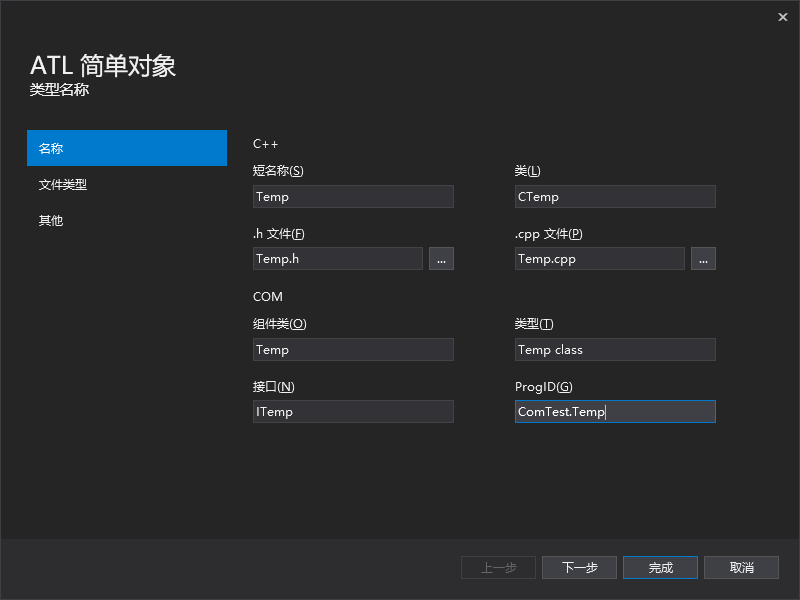Image resolution: width=800 pixels, height=600 pixels.
Task: Select the 名称 page in the sidebar
Action: click(x=127, y=147)
